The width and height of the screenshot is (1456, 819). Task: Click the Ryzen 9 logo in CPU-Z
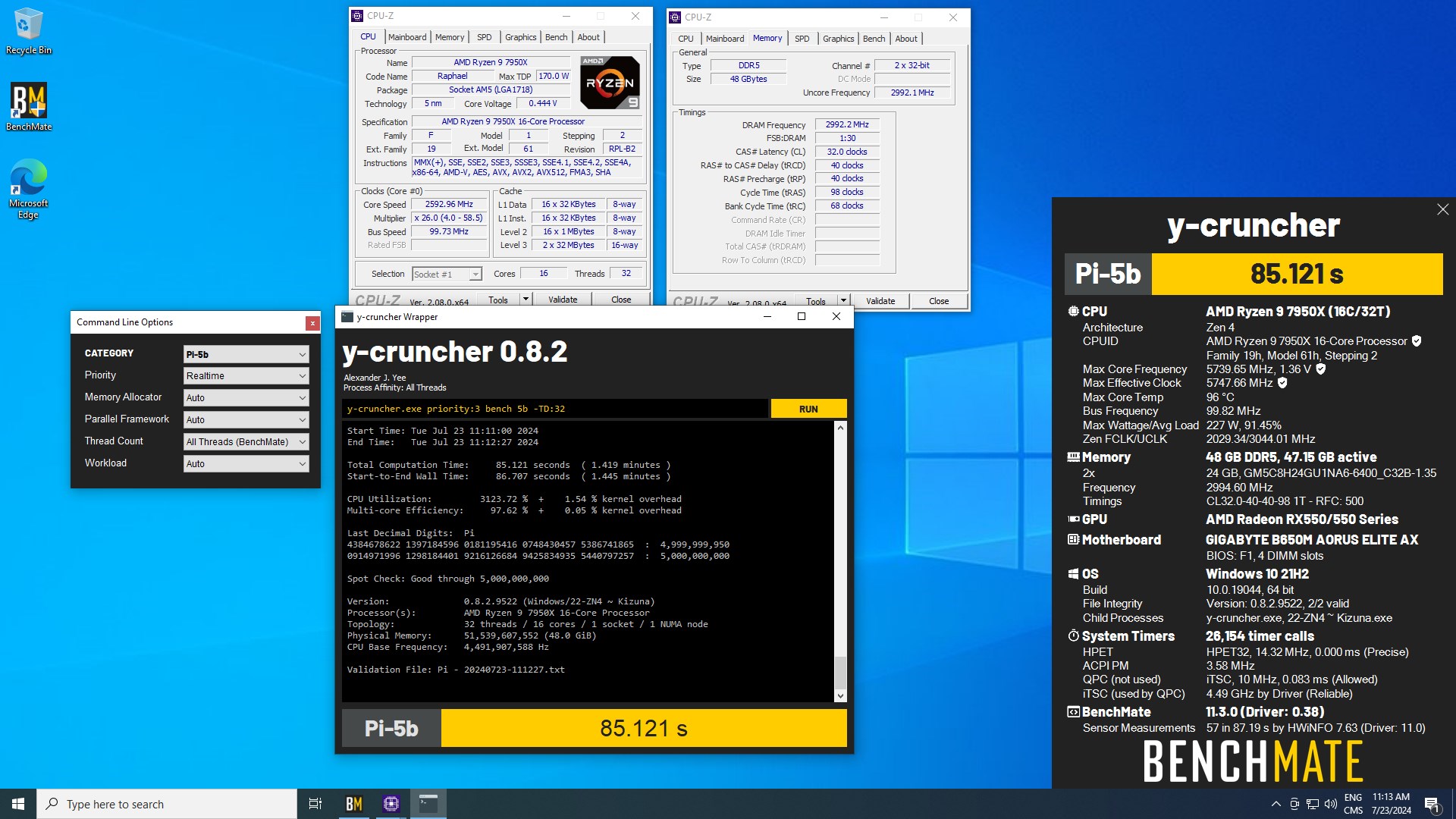pyautogui.click(x=610, y=82)
